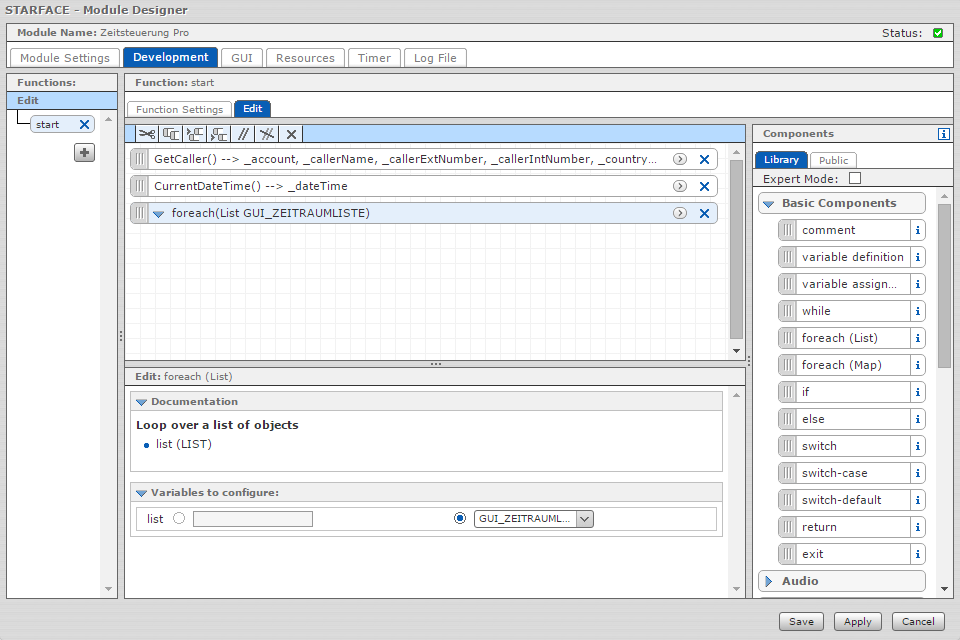The width and height of the screenshot is (960, 640).
Task: Click the X delete icon in edit toolbar
Action: point(291,134)
